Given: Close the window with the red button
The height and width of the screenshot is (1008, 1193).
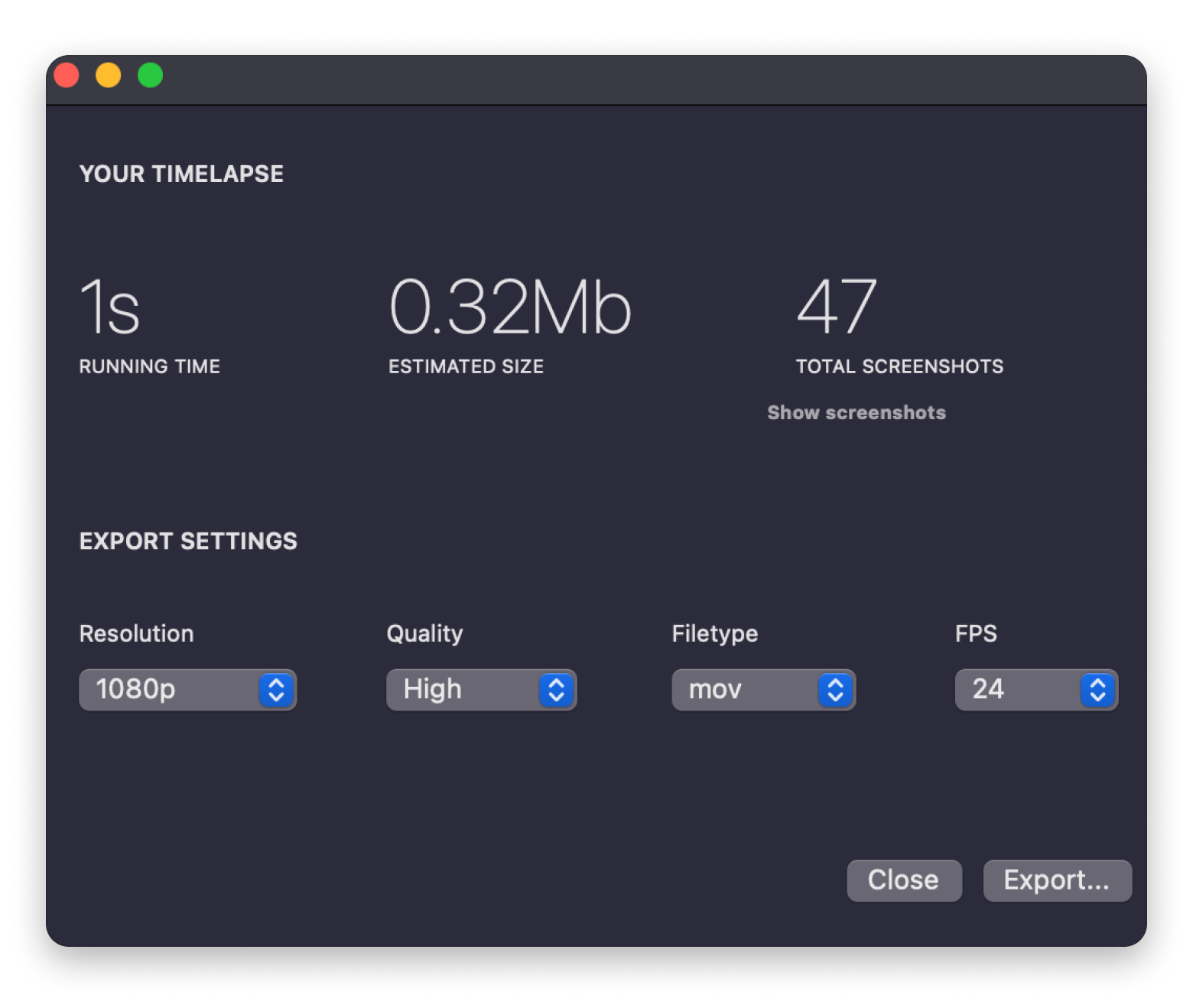Looking at the screenshot, I should tap(67, 75).
